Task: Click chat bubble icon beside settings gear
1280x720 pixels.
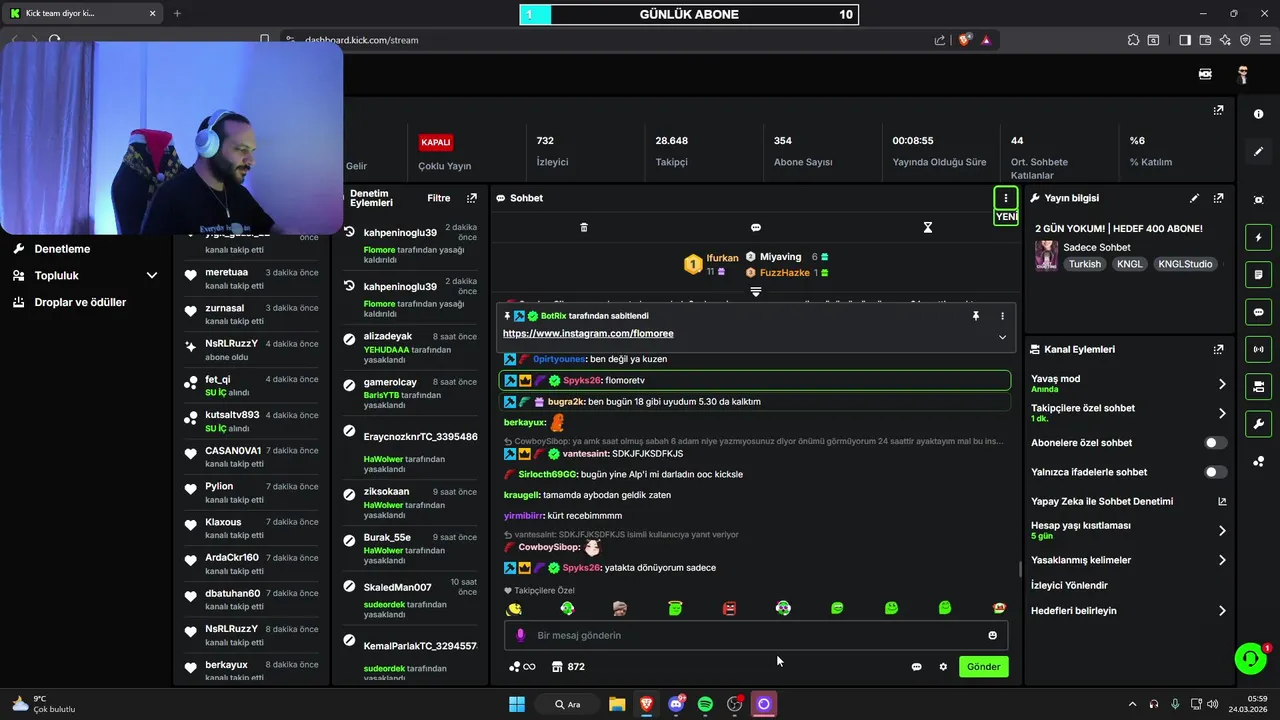Action: [916, 667]
